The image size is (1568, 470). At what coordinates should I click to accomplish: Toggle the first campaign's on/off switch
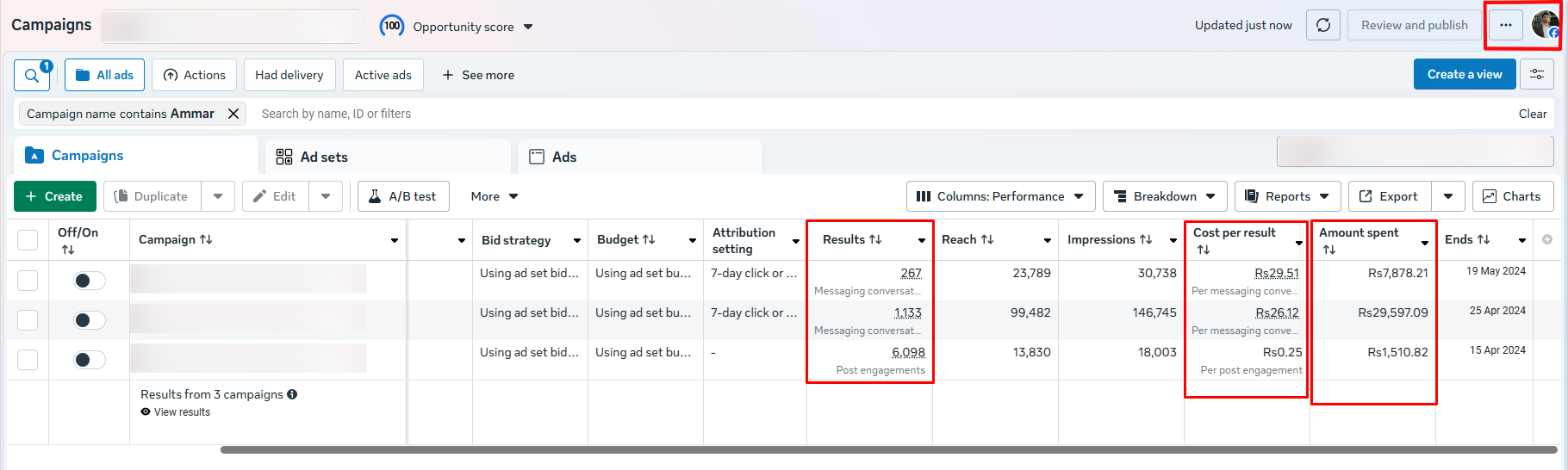click(x=89, y=281)
